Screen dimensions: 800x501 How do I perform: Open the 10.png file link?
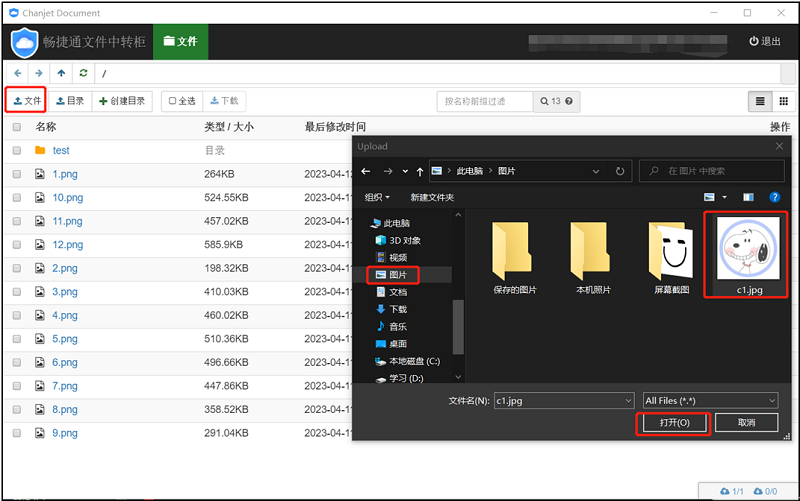click(x=67, y=198)
